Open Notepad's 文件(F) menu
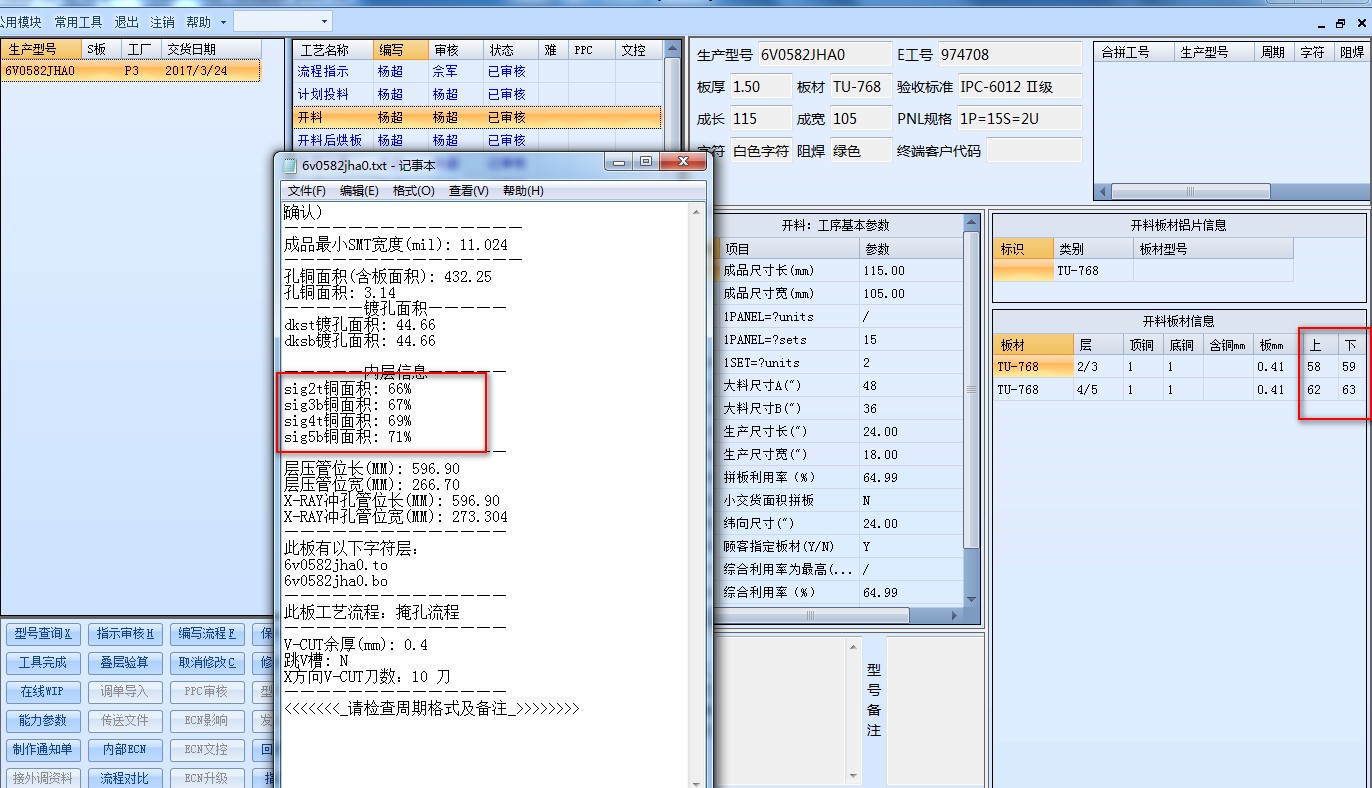1372x788 pixels. click(306, 190)
